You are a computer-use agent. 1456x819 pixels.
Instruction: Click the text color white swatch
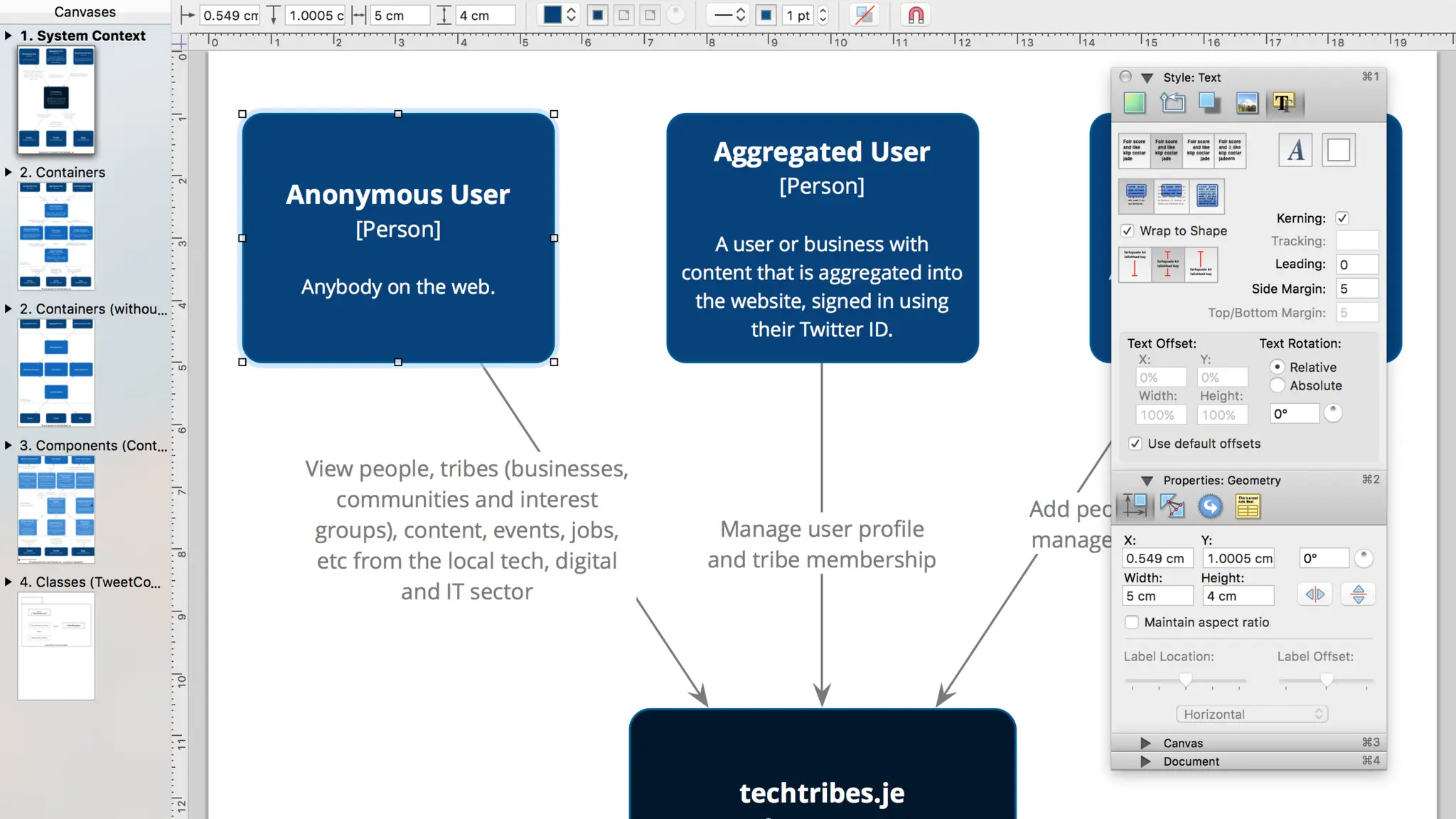click(x=1338, y=150)
